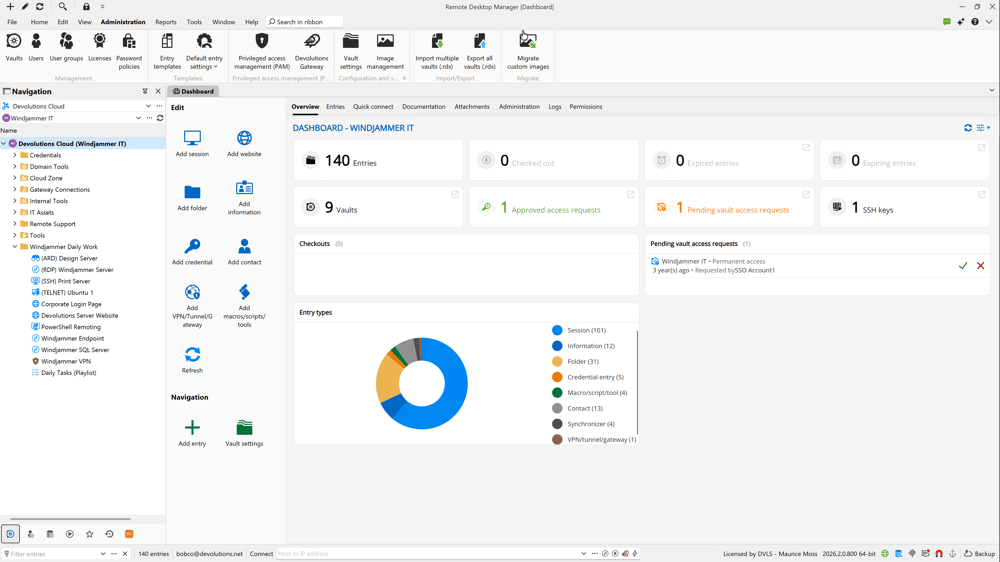The height and width of the screenshot is (562, 1000).
Task: Refresh the dashboard via top-right icon
Action: pyautogui.click(x=968, y=128)
